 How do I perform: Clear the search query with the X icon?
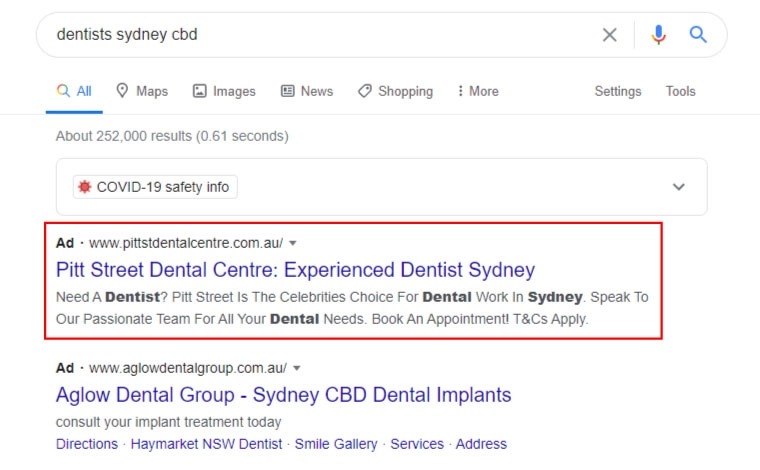pyautogui.click(x=609, y=35)
